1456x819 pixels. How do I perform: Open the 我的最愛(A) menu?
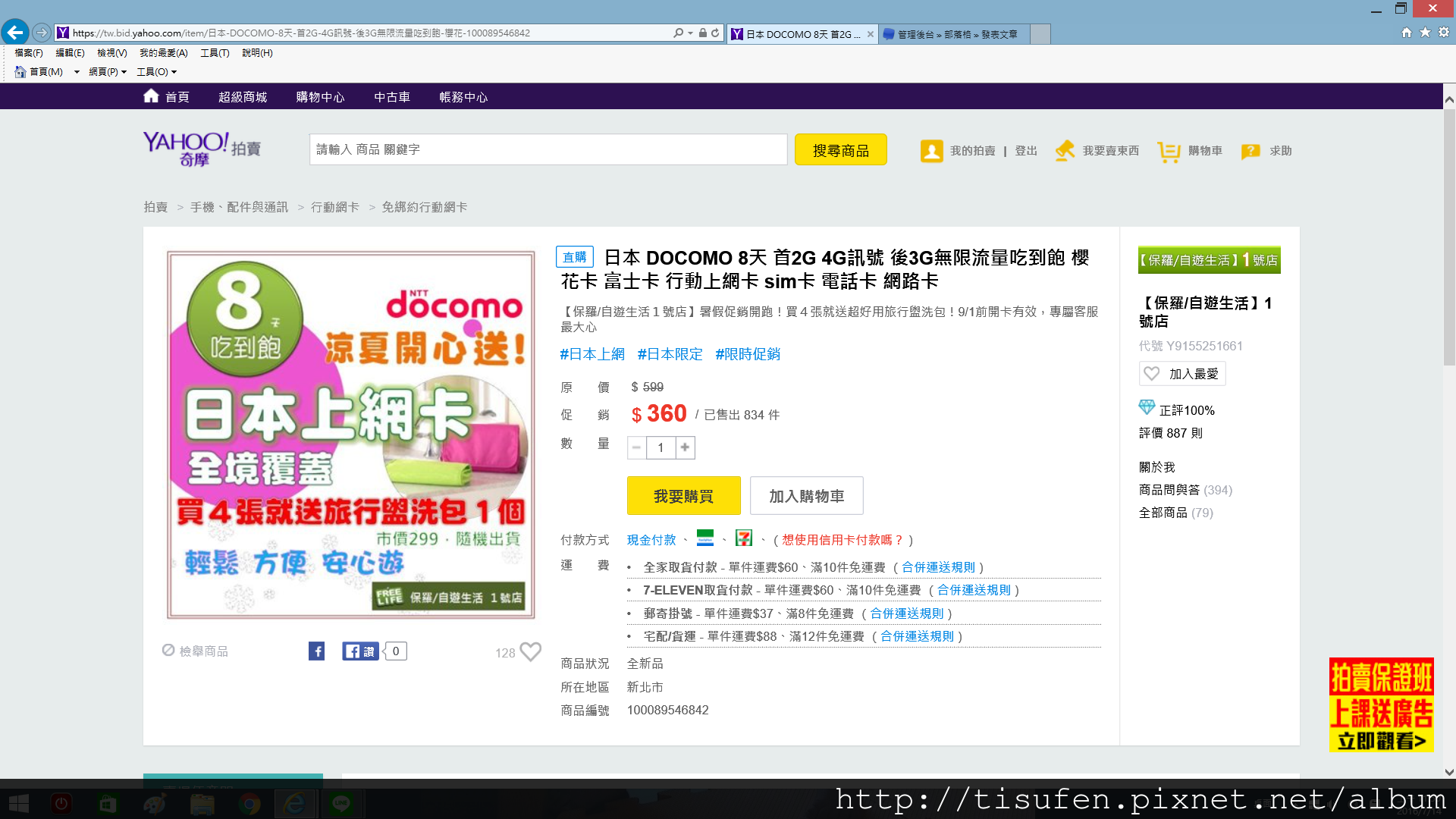point(163,53)
